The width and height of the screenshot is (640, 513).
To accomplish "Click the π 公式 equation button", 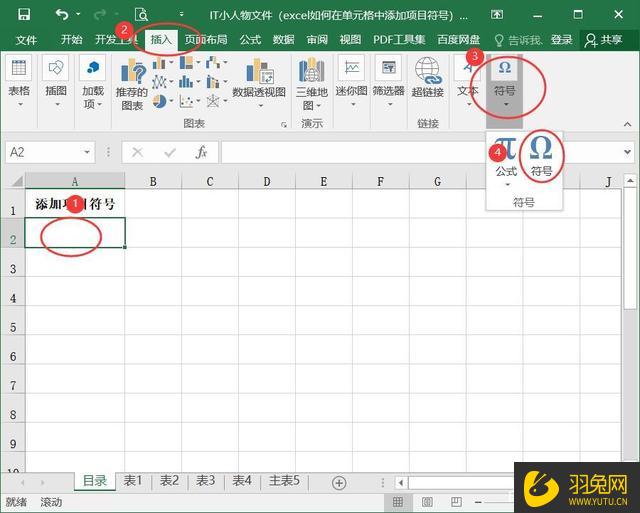I will point(506,162).
